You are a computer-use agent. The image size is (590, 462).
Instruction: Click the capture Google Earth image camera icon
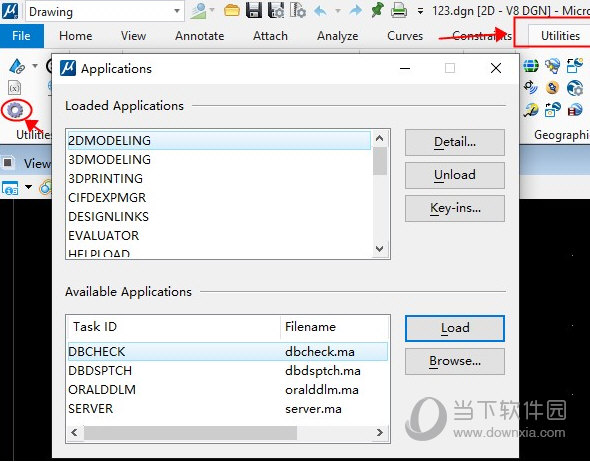(x=552, y=110)
